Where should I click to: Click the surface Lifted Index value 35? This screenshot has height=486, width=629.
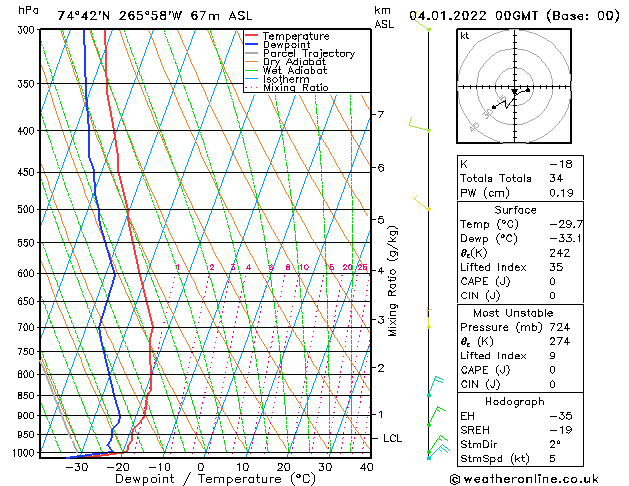tap(556, 267)
